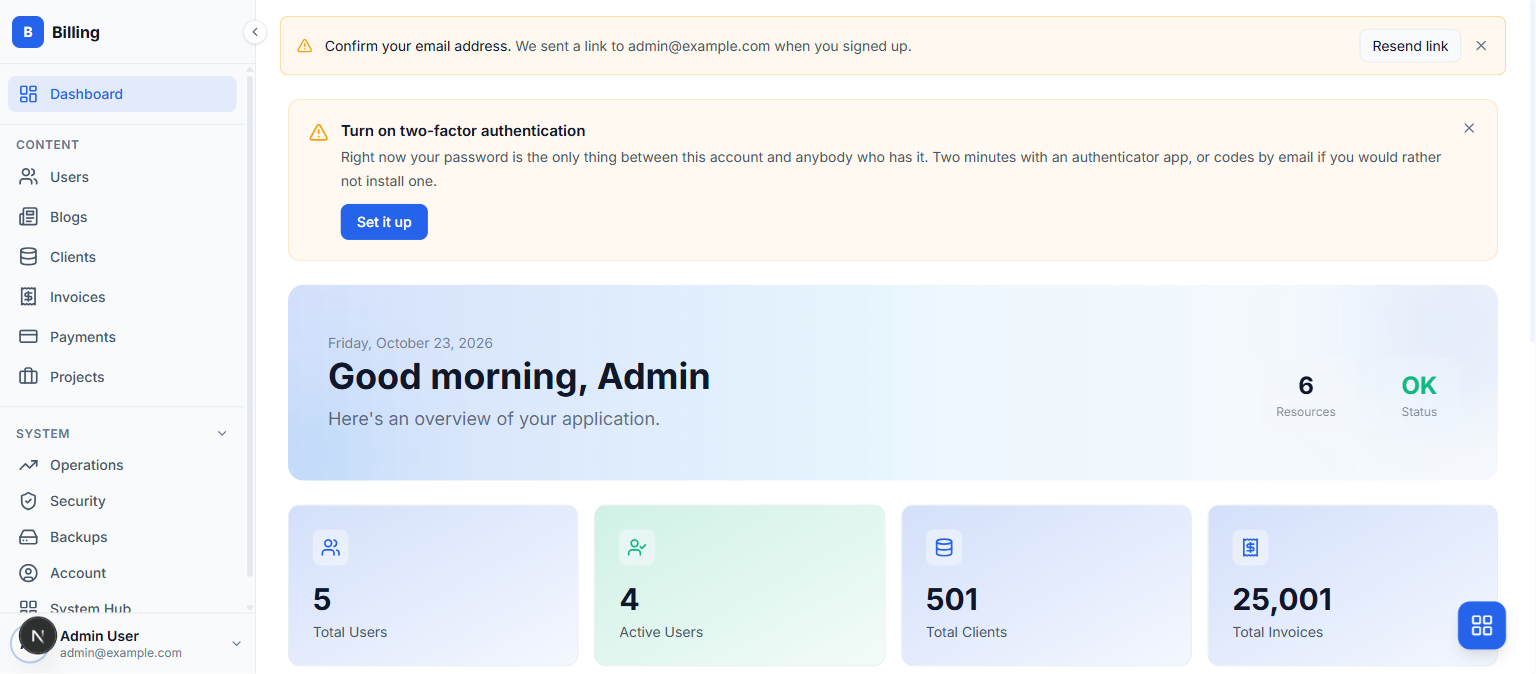
Task: Open the Total Users card showing 5
Action: click(433, 585)
